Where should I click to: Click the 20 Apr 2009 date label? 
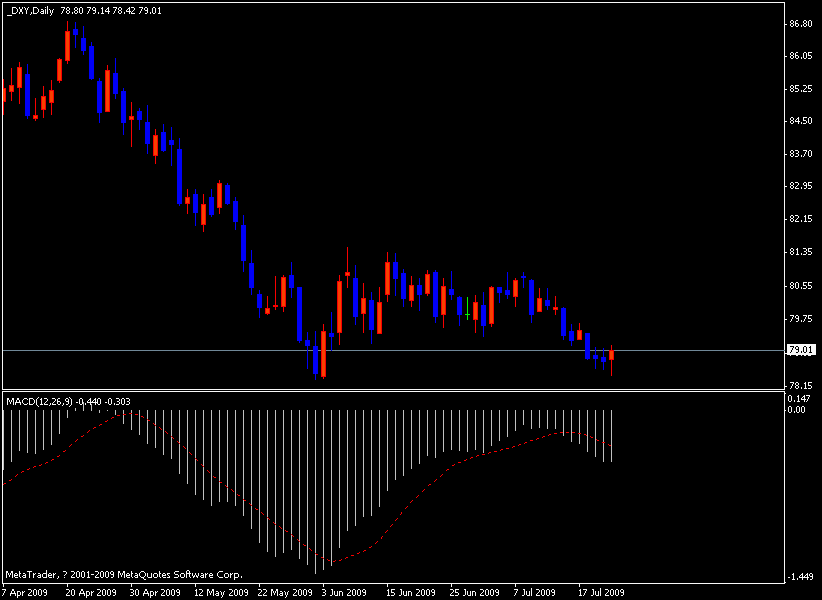click(91, 593)
